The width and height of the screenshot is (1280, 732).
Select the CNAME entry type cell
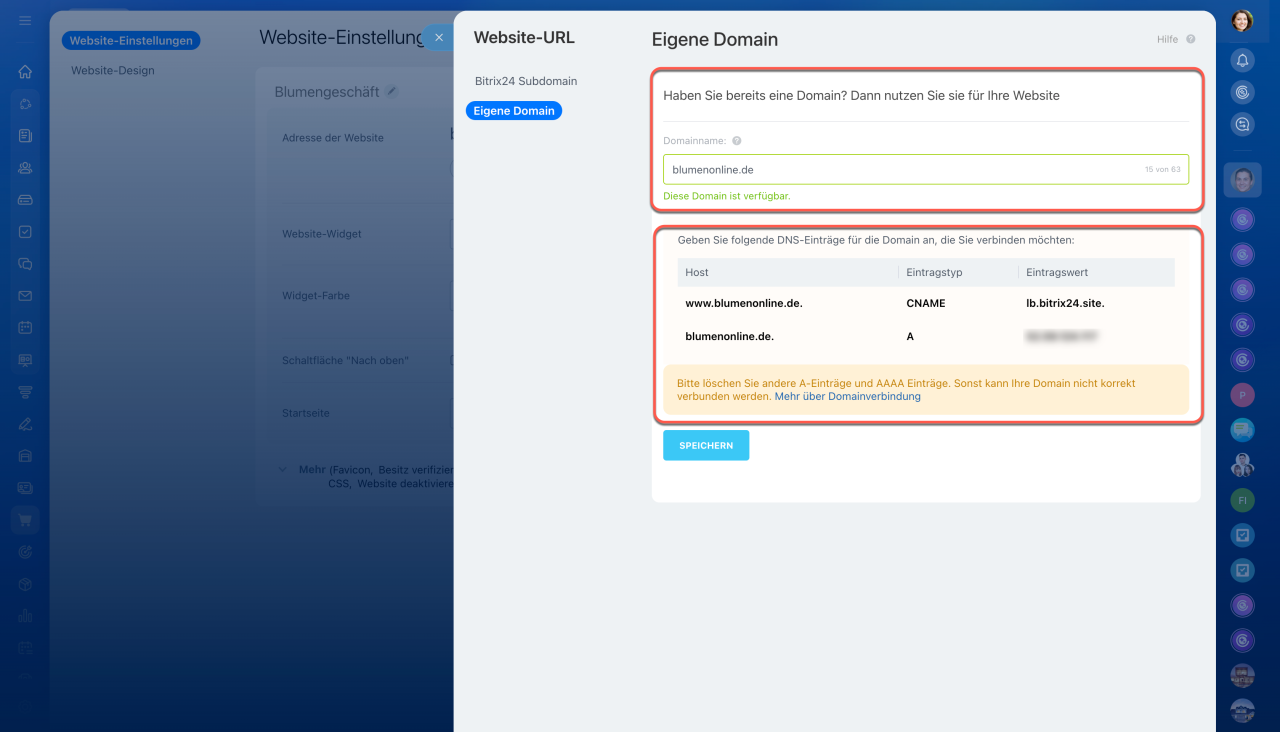[926, 303]
